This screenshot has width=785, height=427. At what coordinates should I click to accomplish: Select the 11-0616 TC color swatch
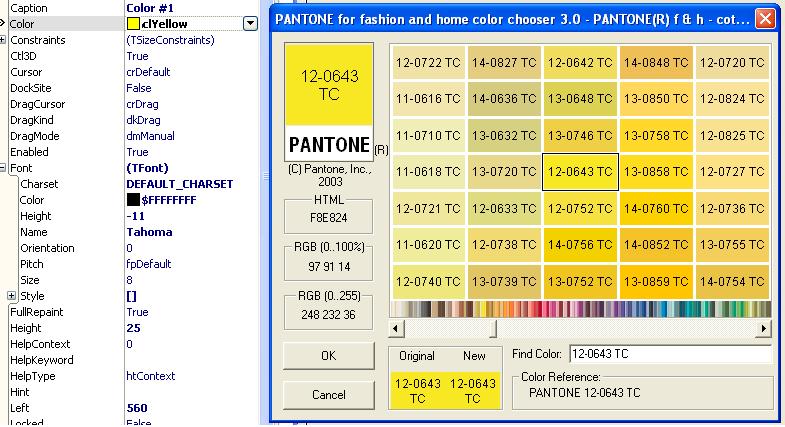click(429, 99)
